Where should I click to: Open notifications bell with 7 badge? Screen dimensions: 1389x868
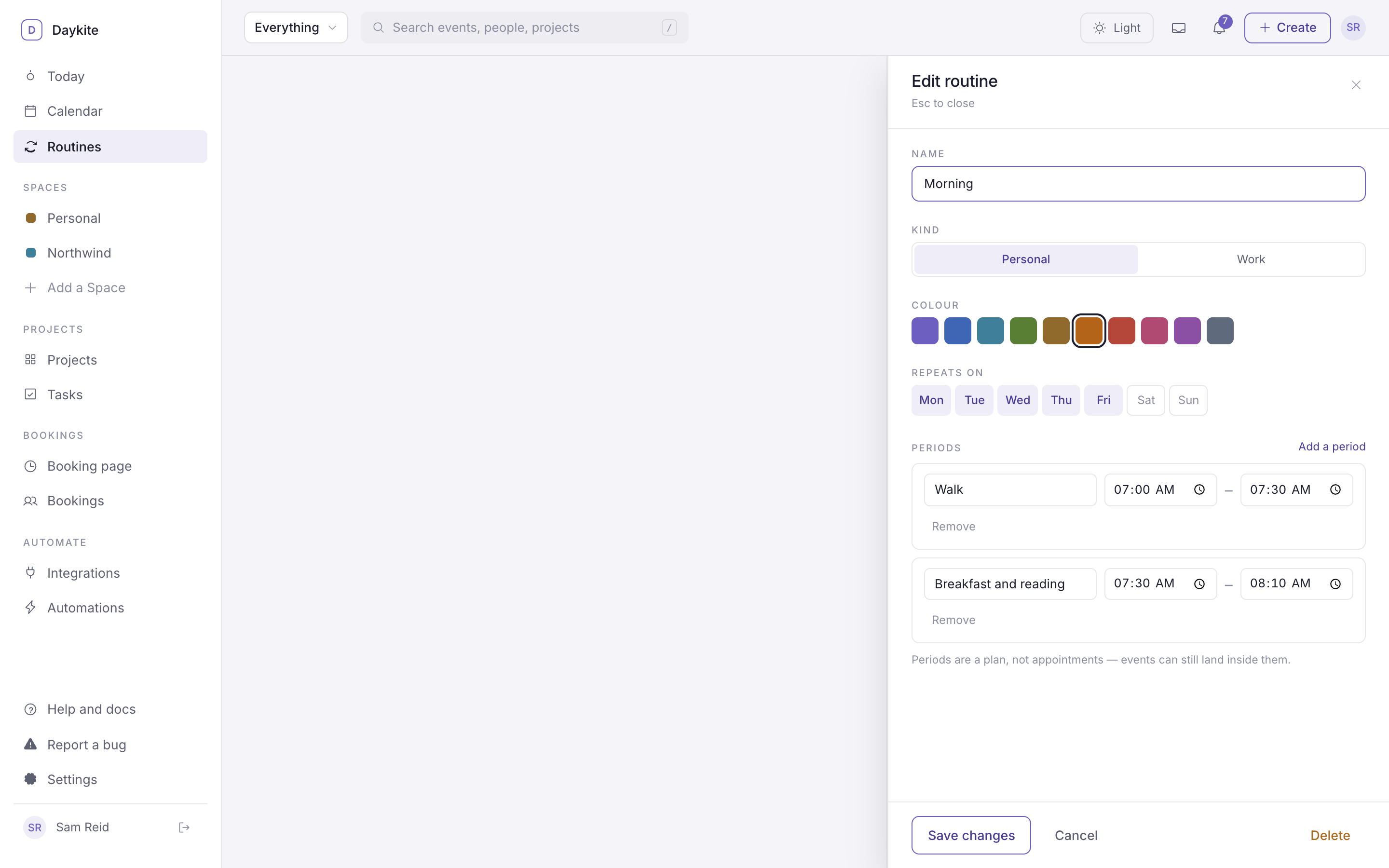(x=1219, y=27)
